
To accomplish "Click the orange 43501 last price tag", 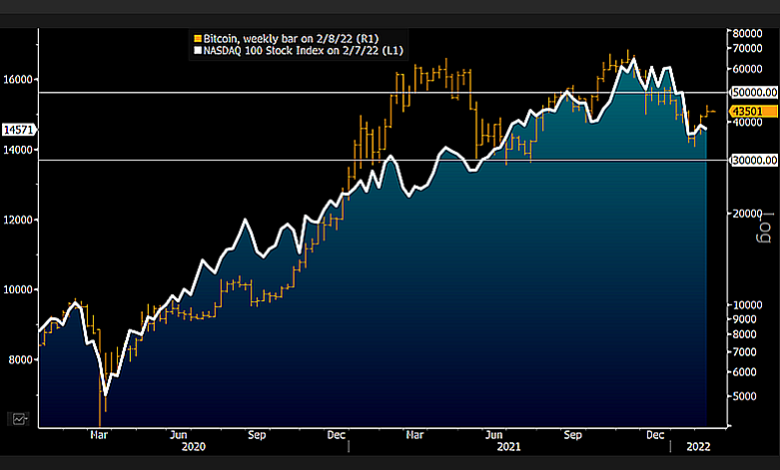I will (x=748, y=111).
